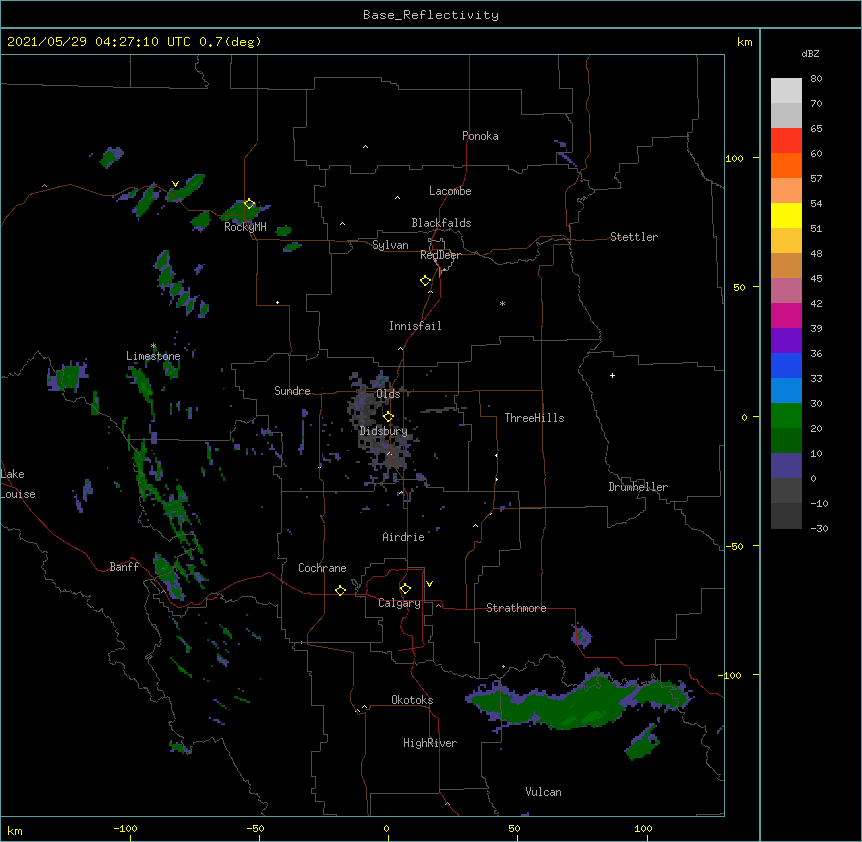Select the yellow V marker northwest of RockyMH
Screen dimensions: 862x842
pos(175,184)
